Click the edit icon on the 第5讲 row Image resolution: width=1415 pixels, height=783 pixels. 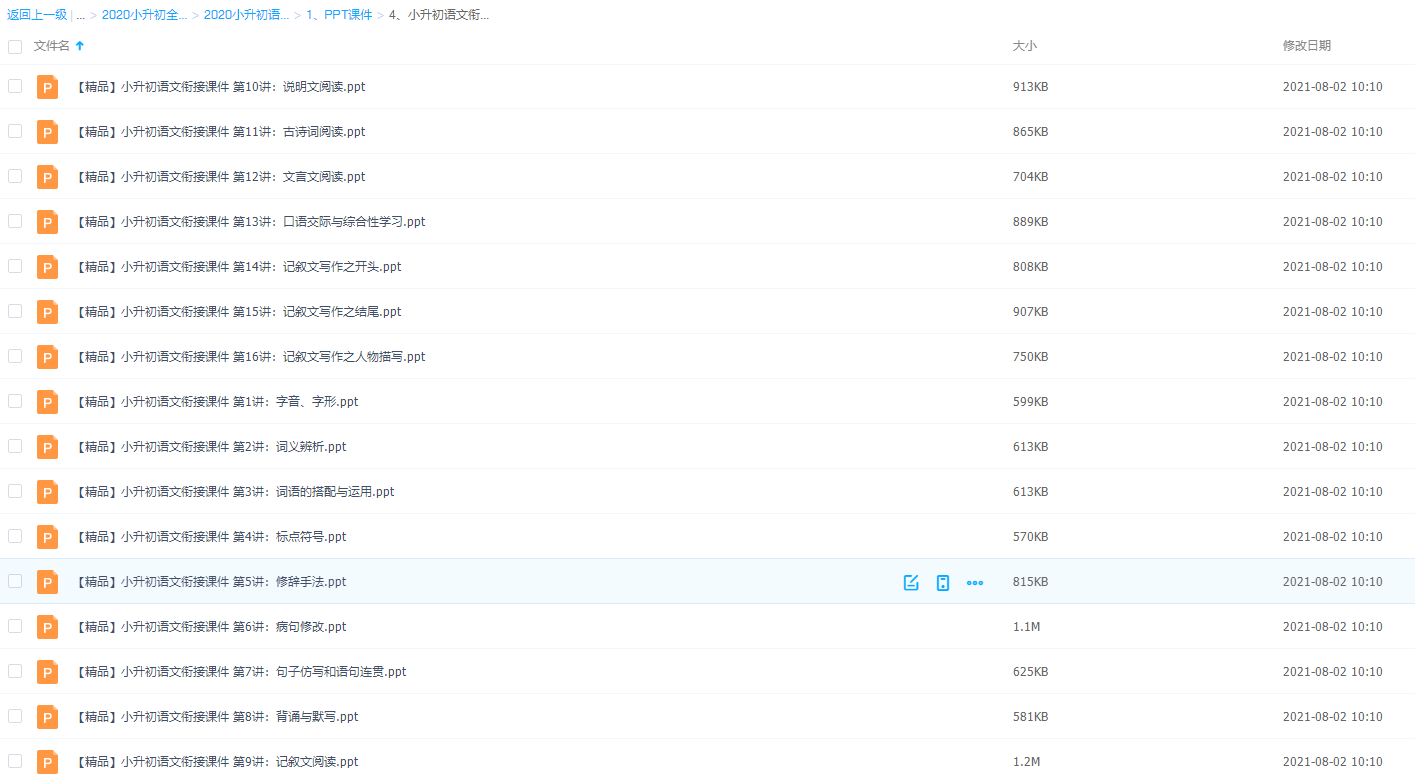[911, 583]
